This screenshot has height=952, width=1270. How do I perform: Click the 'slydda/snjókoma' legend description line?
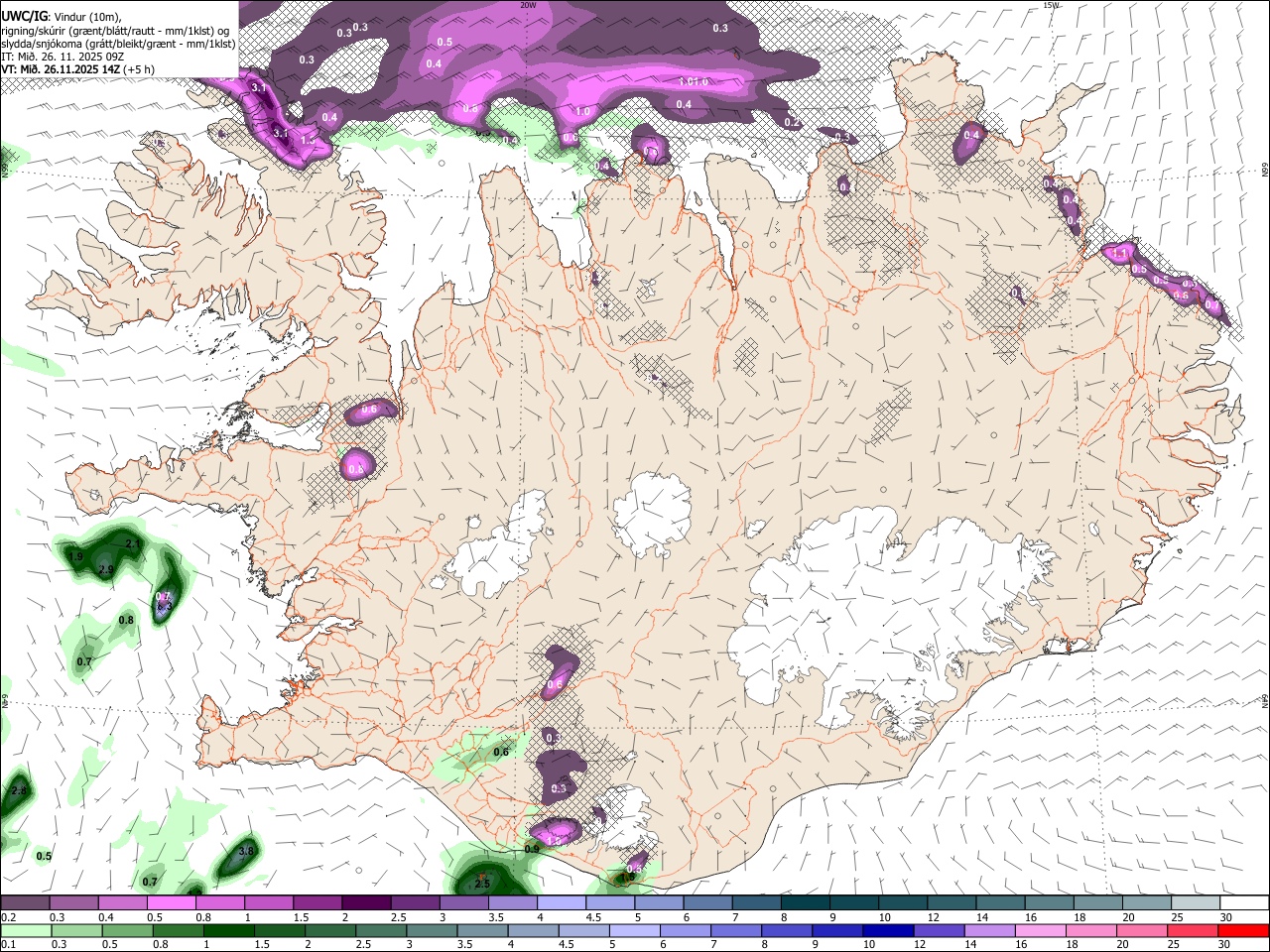pos(118,44)
